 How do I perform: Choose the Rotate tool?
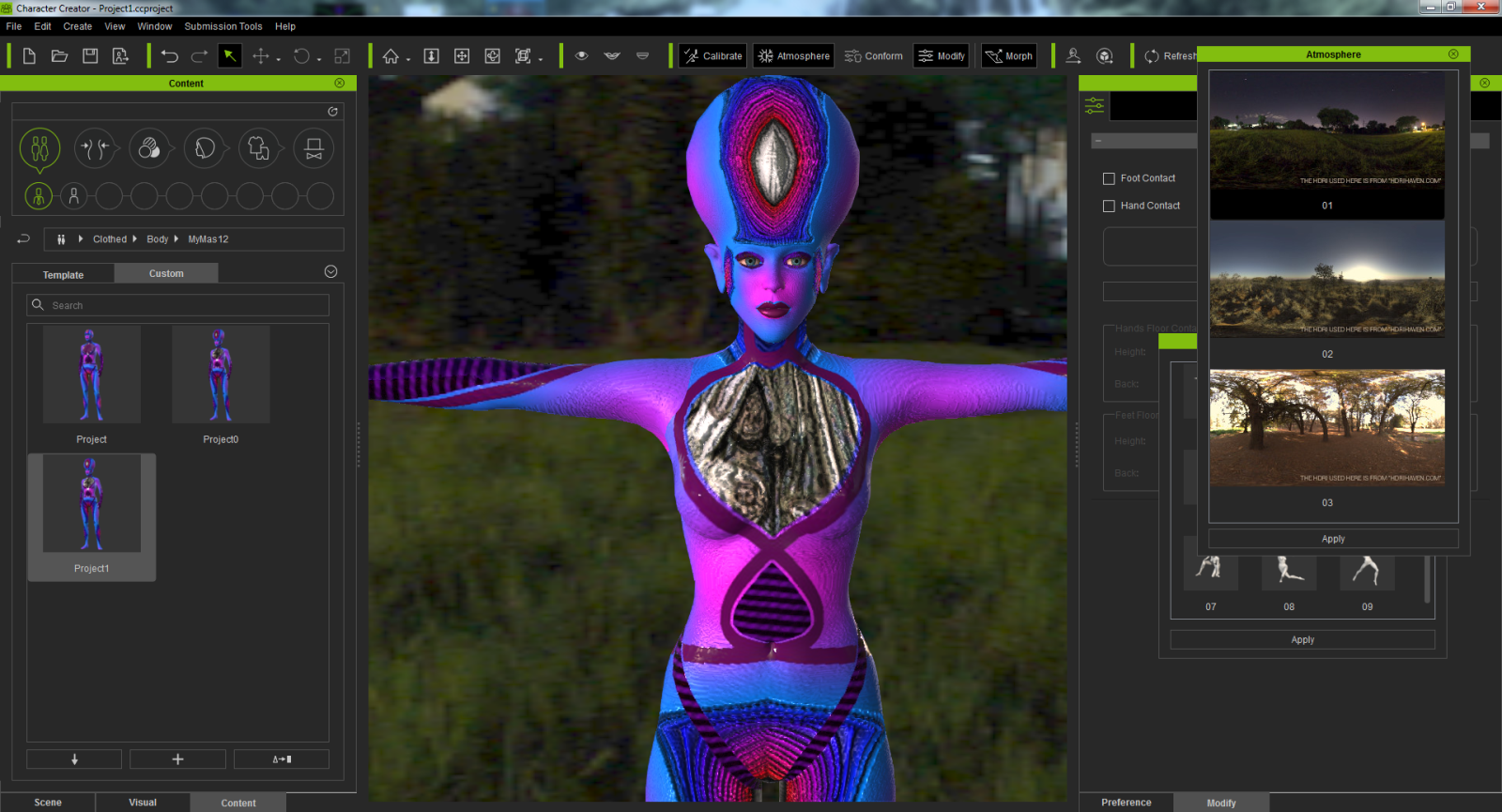(x=301, y=56)
